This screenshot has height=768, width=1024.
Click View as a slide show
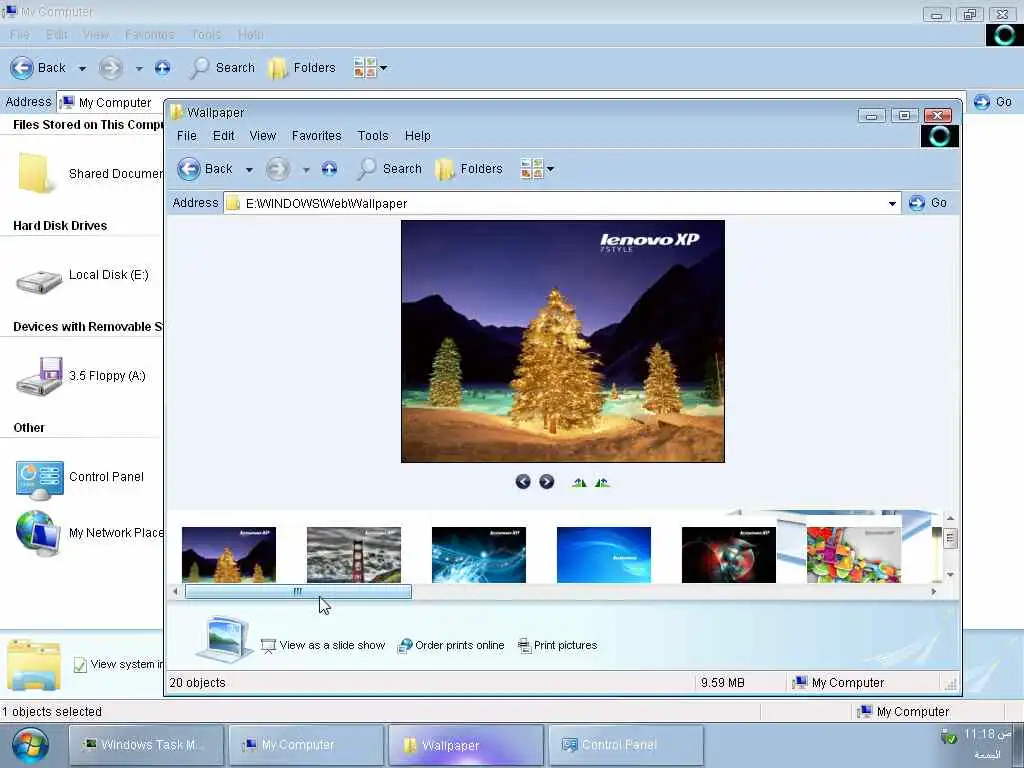323,645
